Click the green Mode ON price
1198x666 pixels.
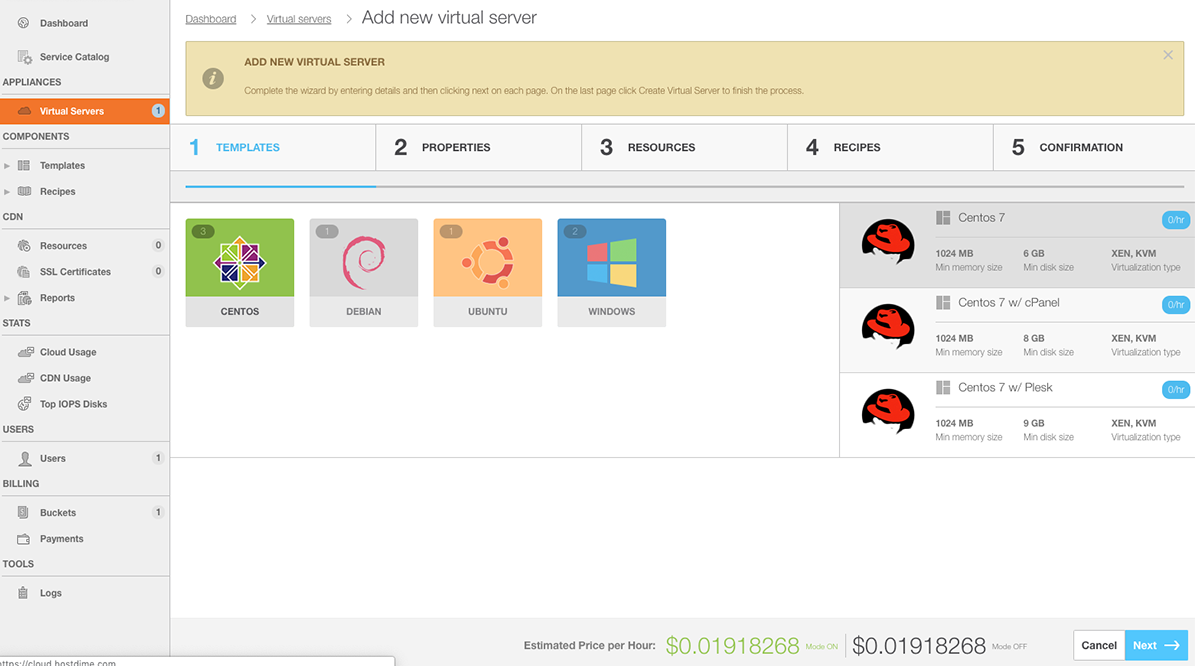(732, 646)
